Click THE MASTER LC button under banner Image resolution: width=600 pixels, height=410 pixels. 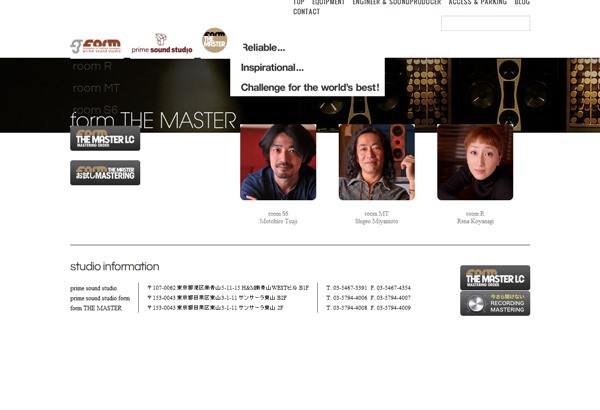coord(105,139)
